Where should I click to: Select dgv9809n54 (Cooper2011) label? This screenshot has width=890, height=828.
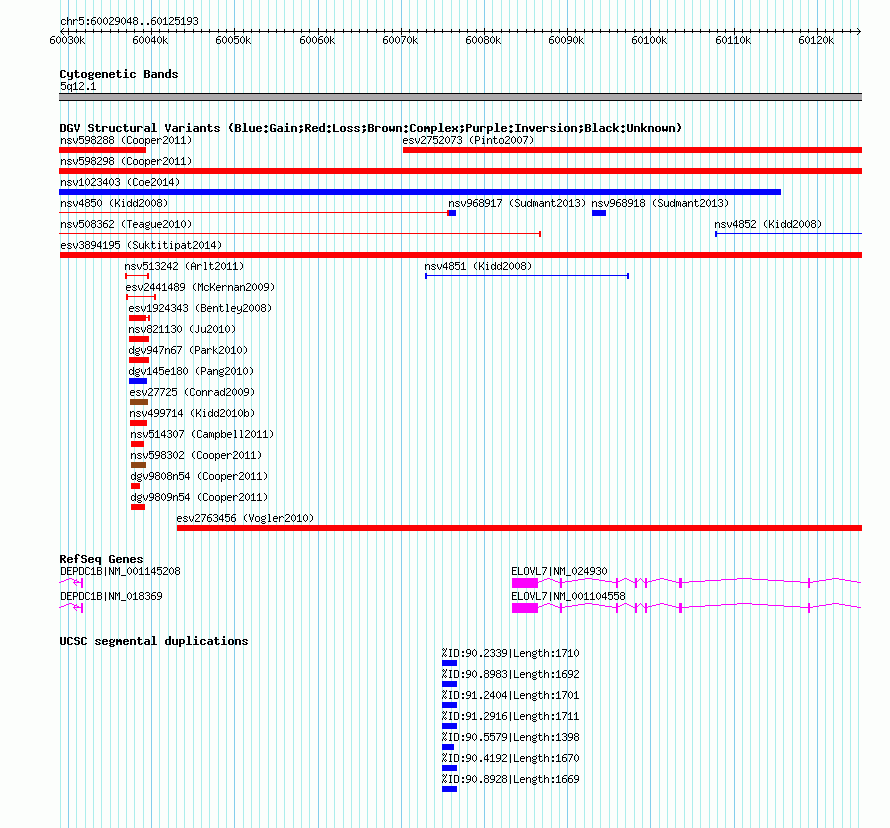point(199,497)
